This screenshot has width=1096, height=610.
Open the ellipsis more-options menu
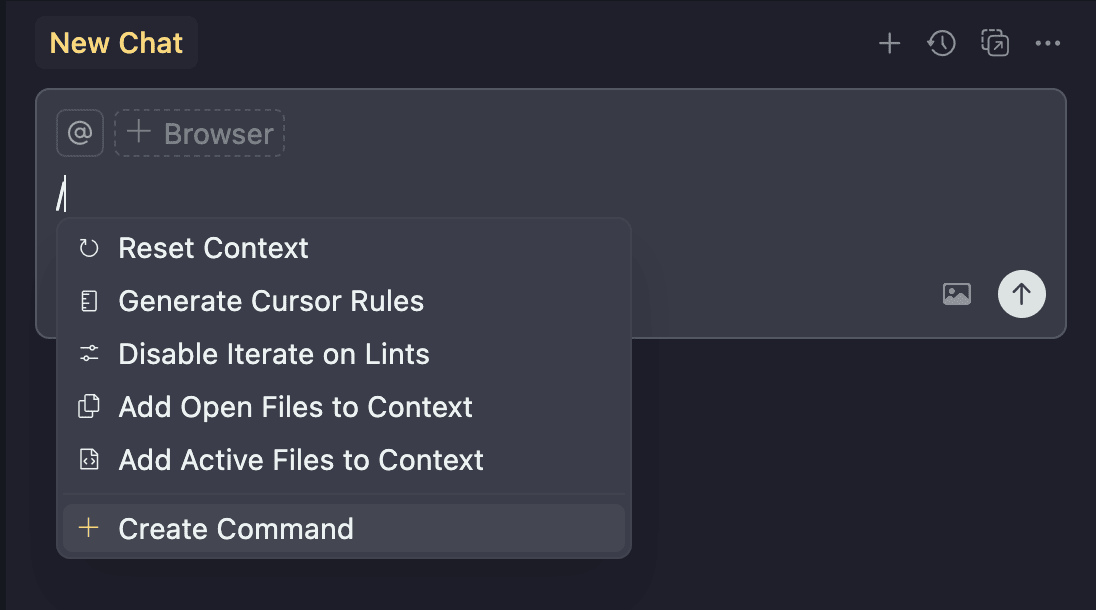(1048, 43)
